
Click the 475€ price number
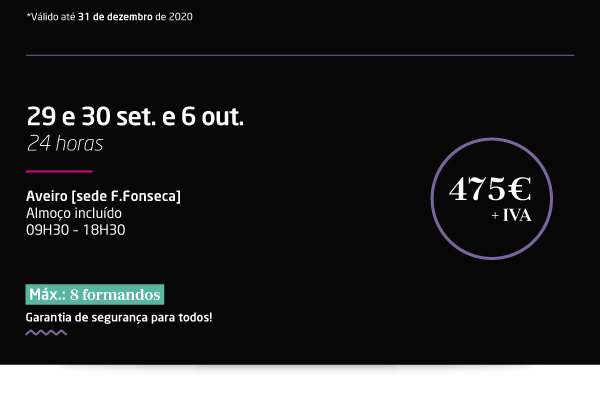pos(490,189)
